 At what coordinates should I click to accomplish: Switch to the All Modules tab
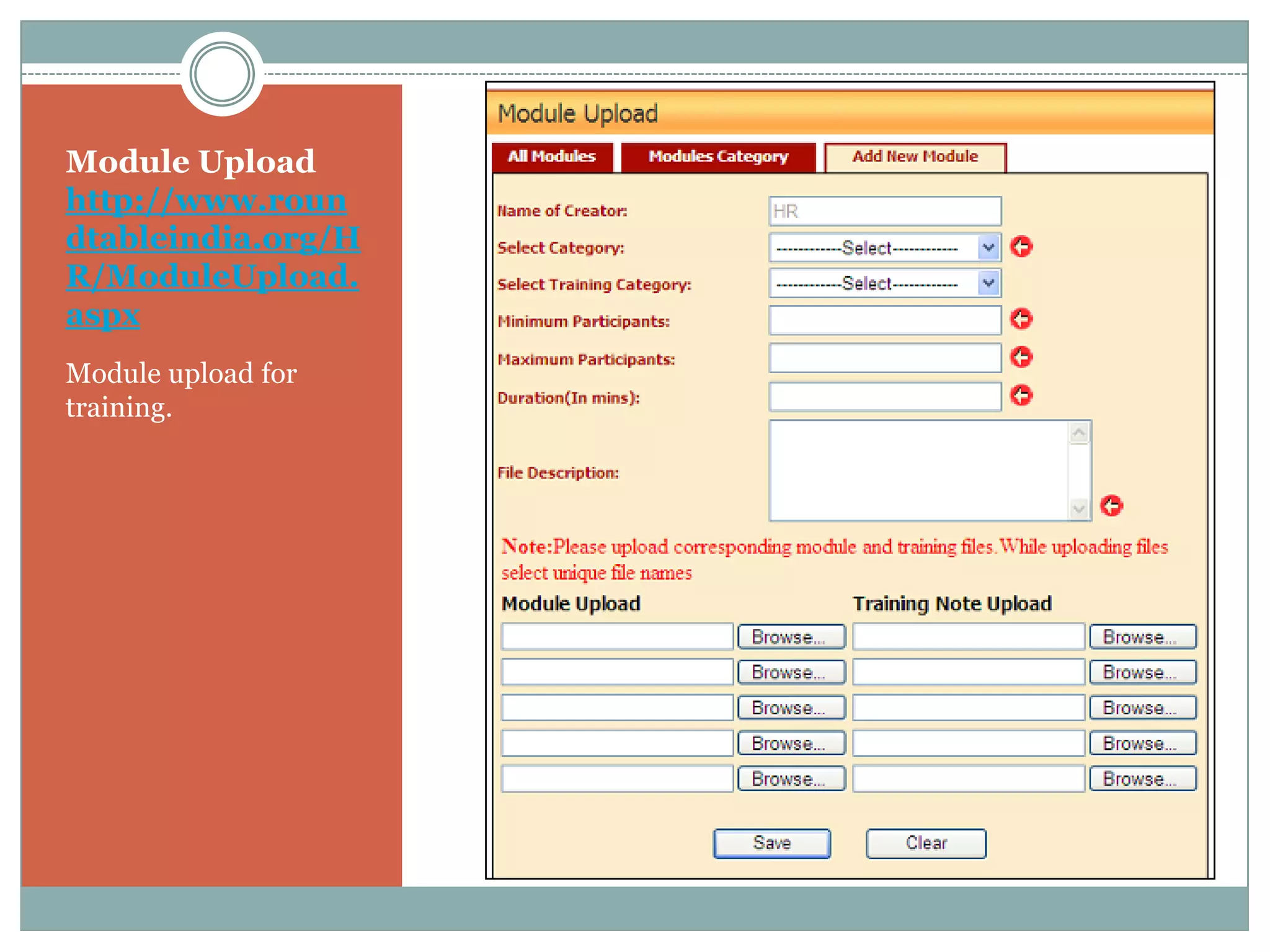tap(552, 157)
